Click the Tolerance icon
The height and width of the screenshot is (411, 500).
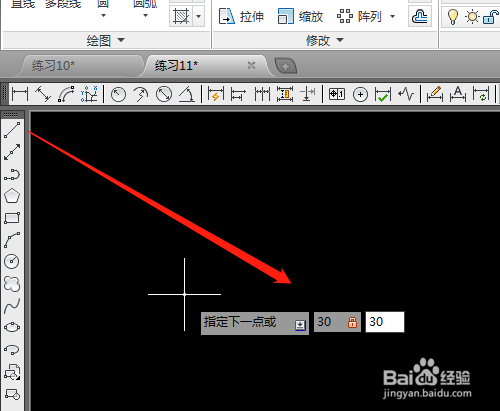pyautogui.click(x=337, y=94)
